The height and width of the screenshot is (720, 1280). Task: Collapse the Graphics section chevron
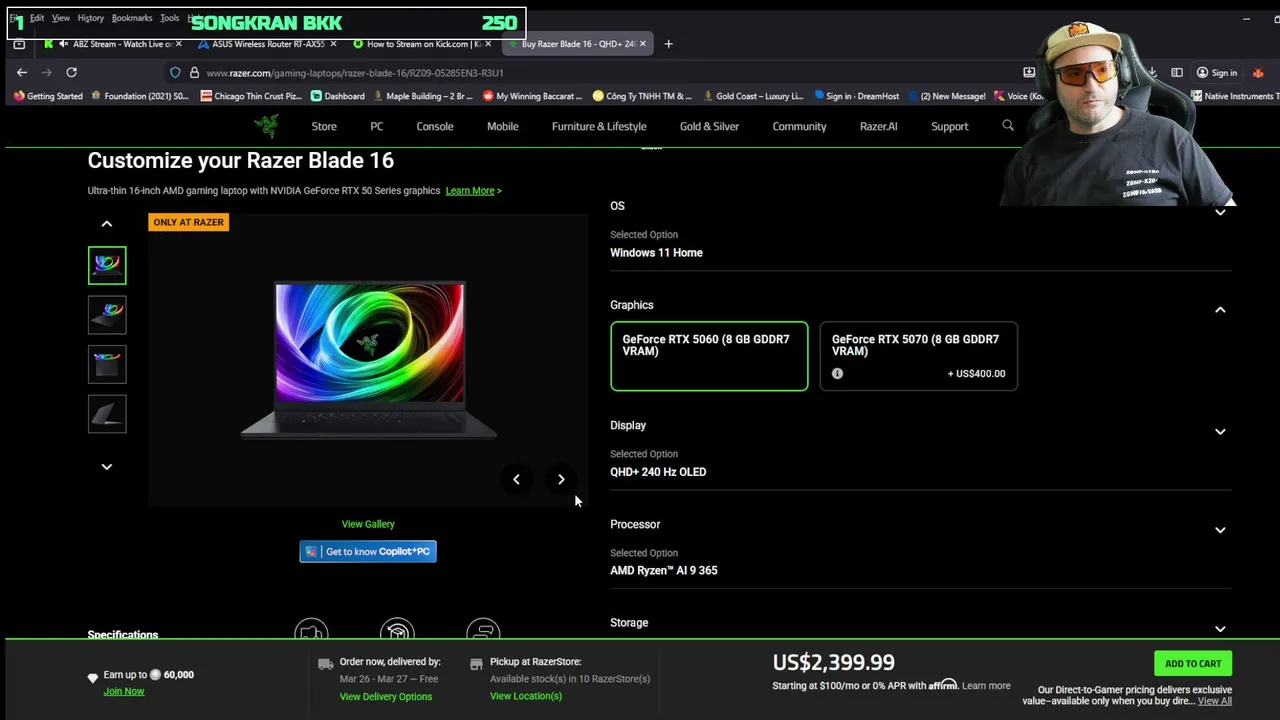click(1220, 310)
